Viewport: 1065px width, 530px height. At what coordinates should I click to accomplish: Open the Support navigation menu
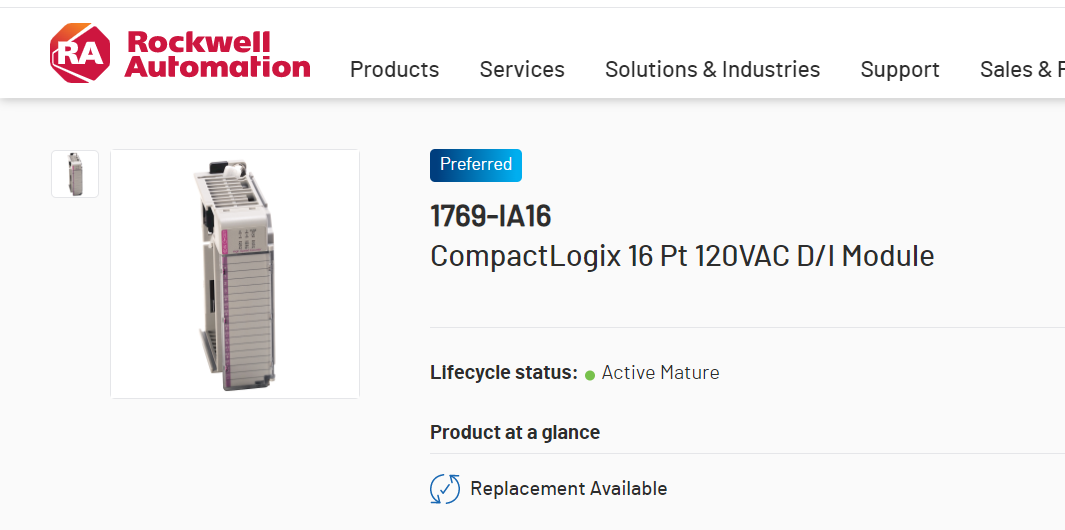[x=900, y=69]
